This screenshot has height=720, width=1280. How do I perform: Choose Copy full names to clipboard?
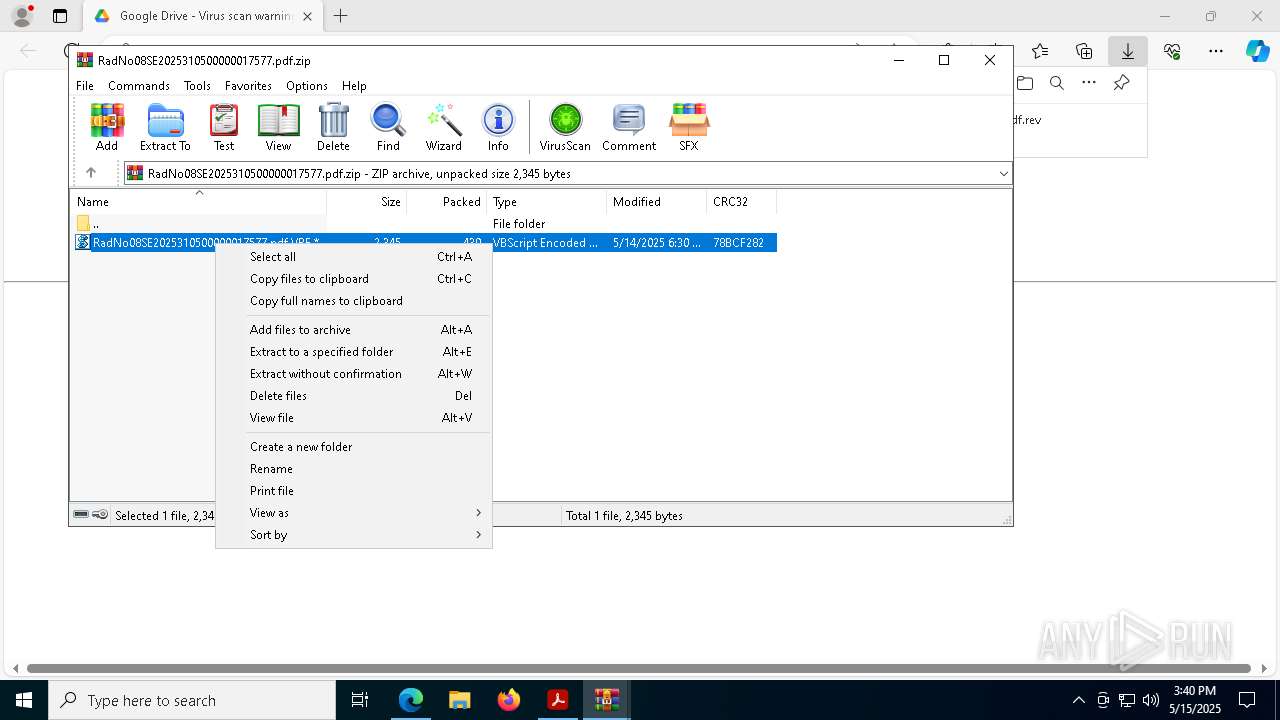point(354,301)
